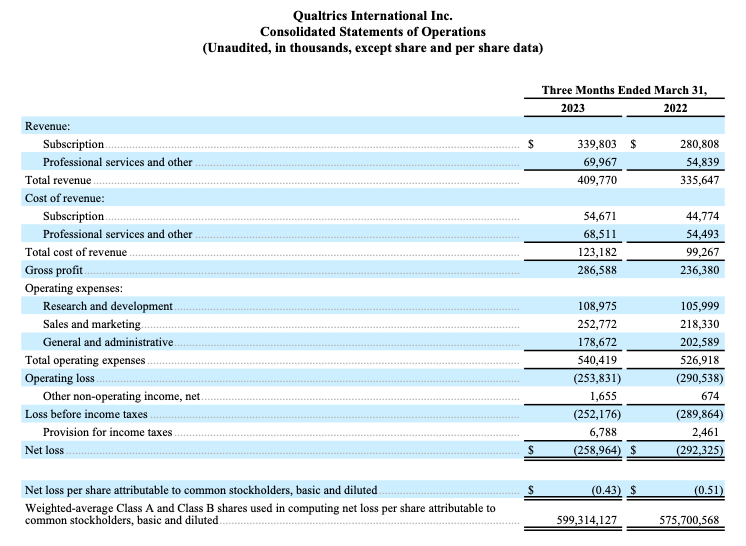Select net loss per share (0.51)
746x546 pixels.
tap(709, 490)
